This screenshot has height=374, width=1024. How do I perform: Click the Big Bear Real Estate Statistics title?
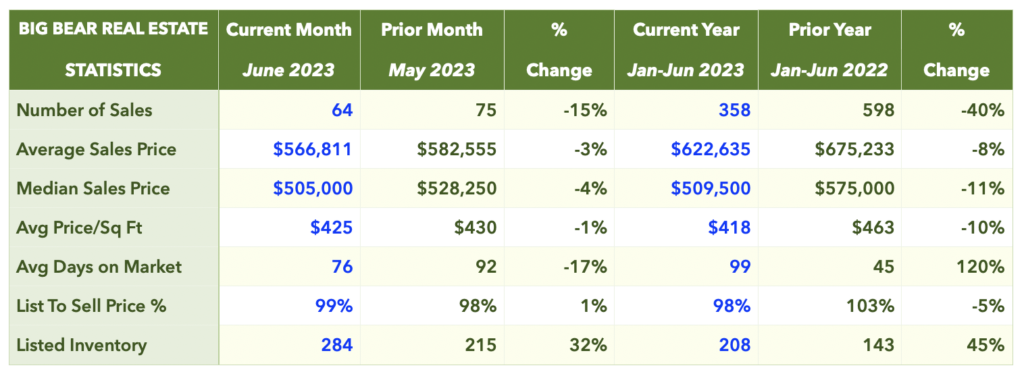[114, 50]
